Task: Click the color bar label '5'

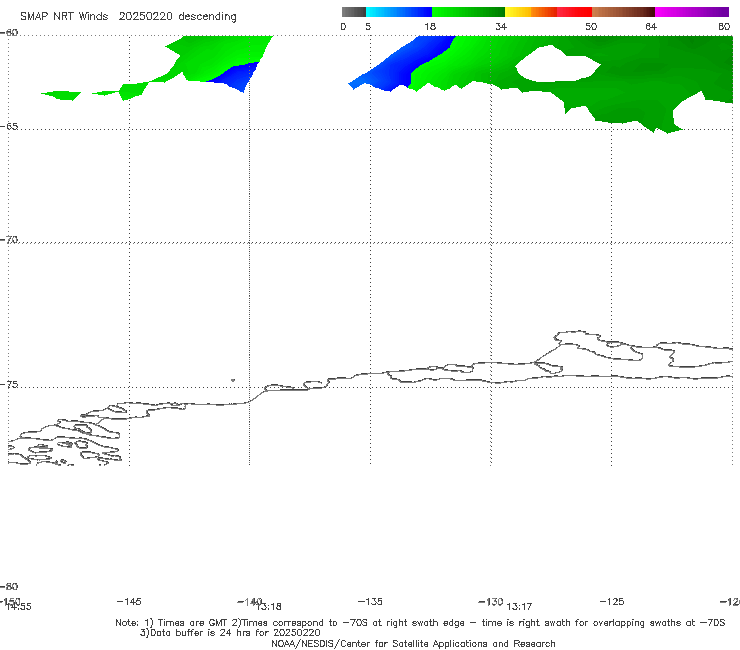Action: click(x=368, y=26)
